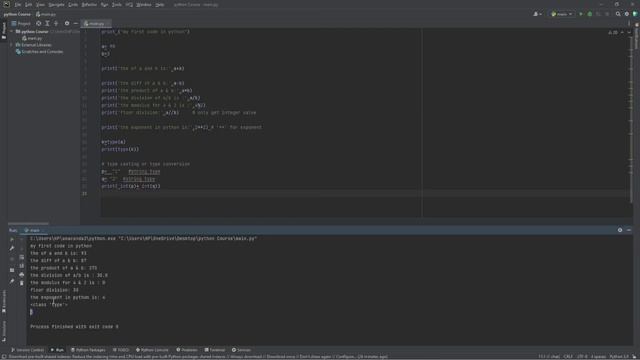Click Expand All icon in Project panel
This screenshot has height=360, width=640.
(47, 24)
